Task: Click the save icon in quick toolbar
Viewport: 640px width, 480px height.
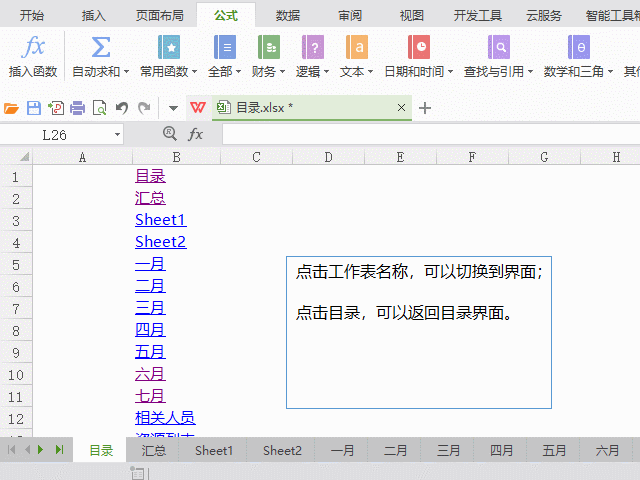Action: [x=33, y=108]
